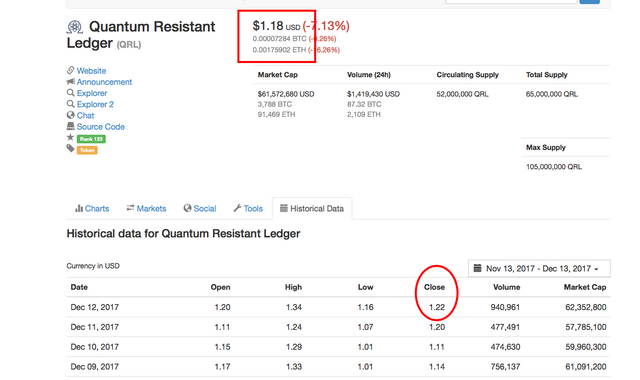Click the exchange arrows icon on Markets tab
The height and width of the screenshot is (380, 640).
click(130, 208)
